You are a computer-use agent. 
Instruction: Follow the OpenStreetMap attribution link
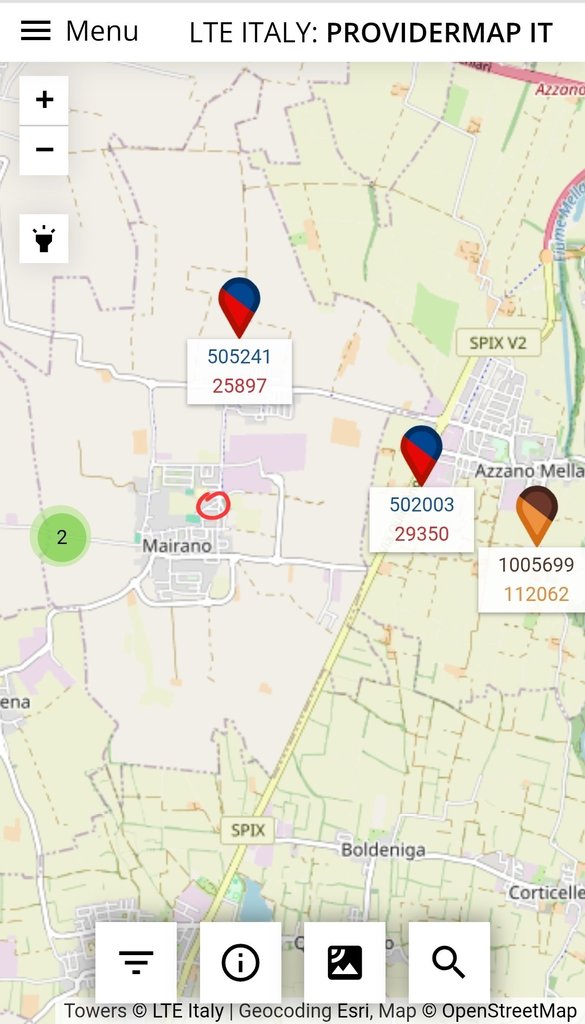click(x=509, y=1011)
